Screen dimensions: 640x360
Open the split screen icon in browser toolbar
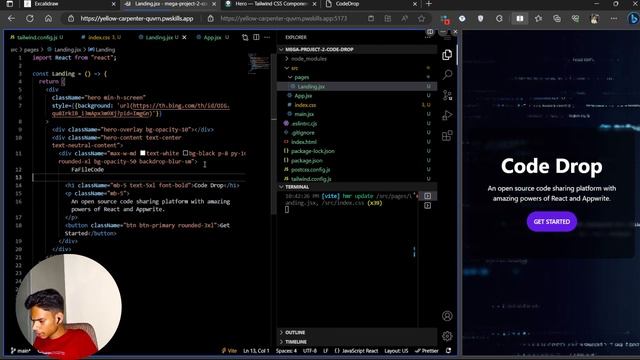coord(520,18)
